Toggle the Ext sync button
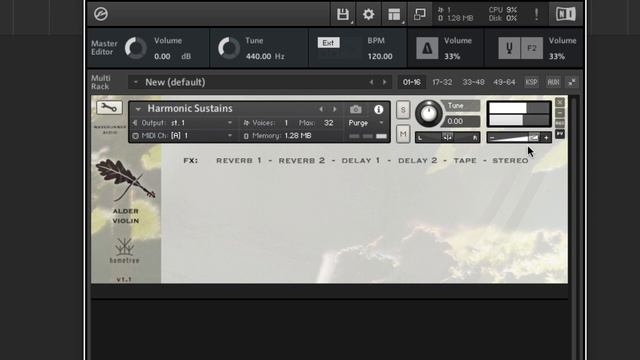The image size is (640, 360). pos(328,43)
